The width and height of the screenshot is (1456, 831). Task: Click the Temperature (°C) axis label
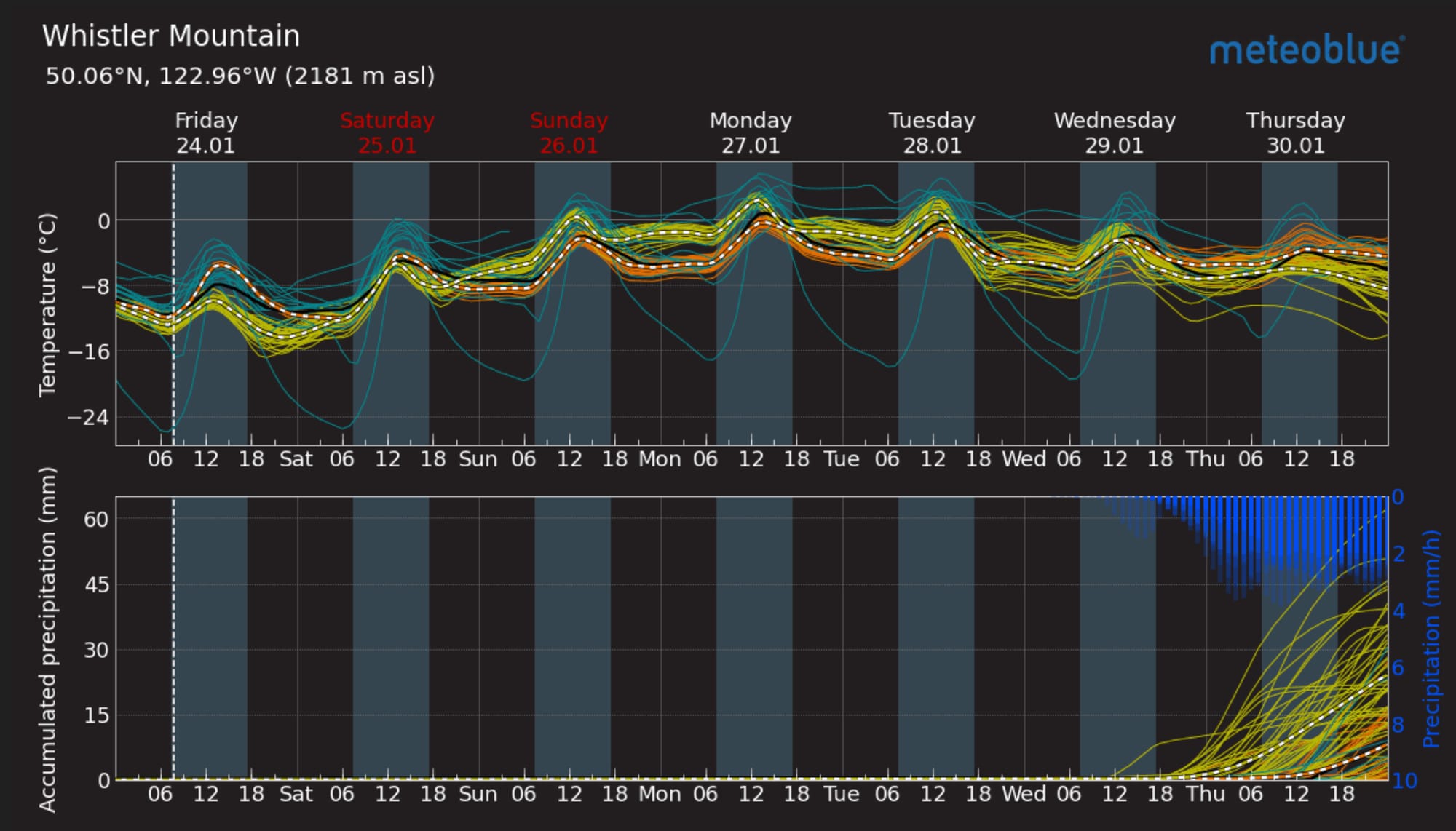47,304
